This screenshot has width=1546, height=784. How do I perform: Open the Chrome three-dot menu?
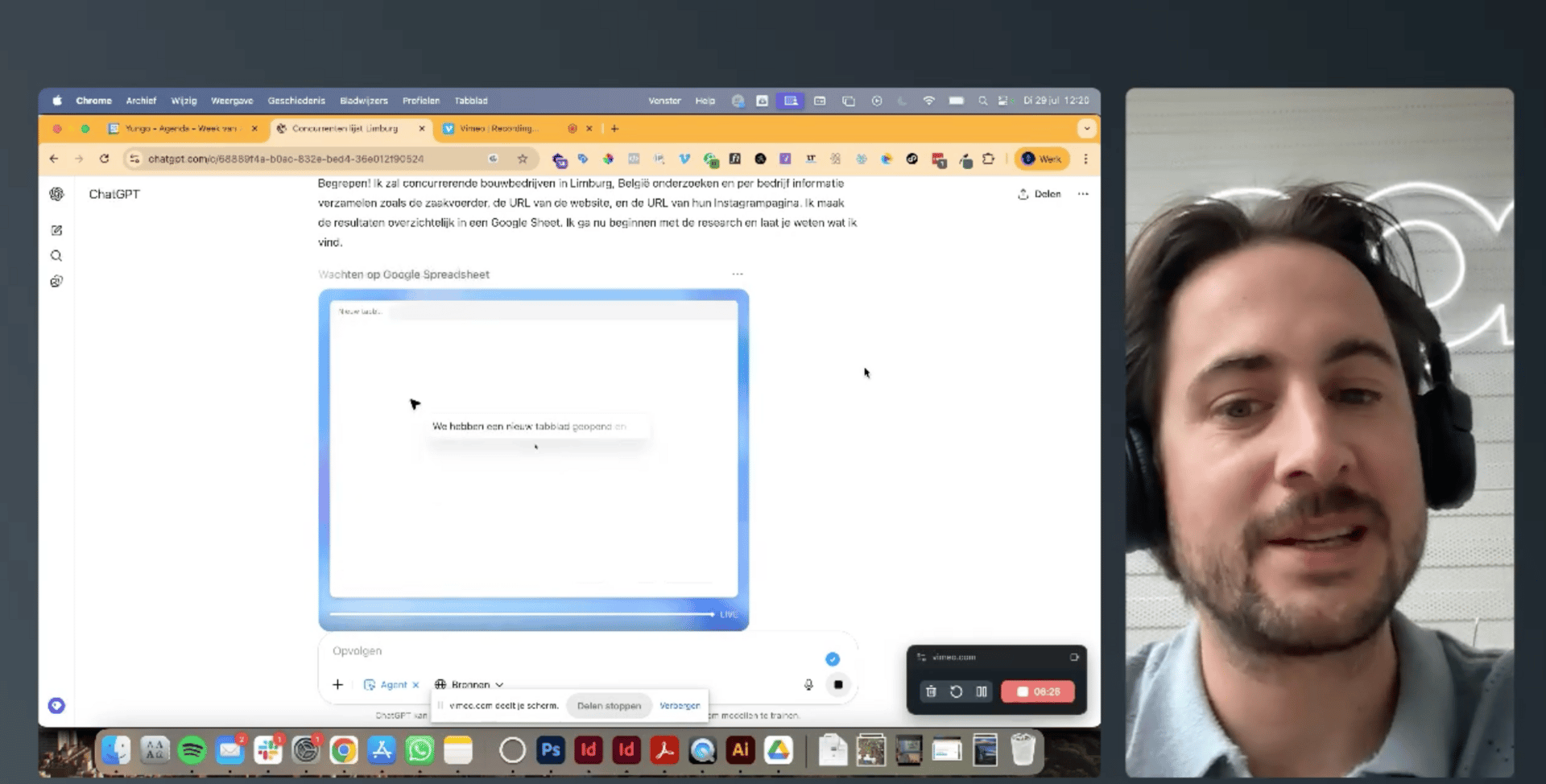[x=1085, y=159]
